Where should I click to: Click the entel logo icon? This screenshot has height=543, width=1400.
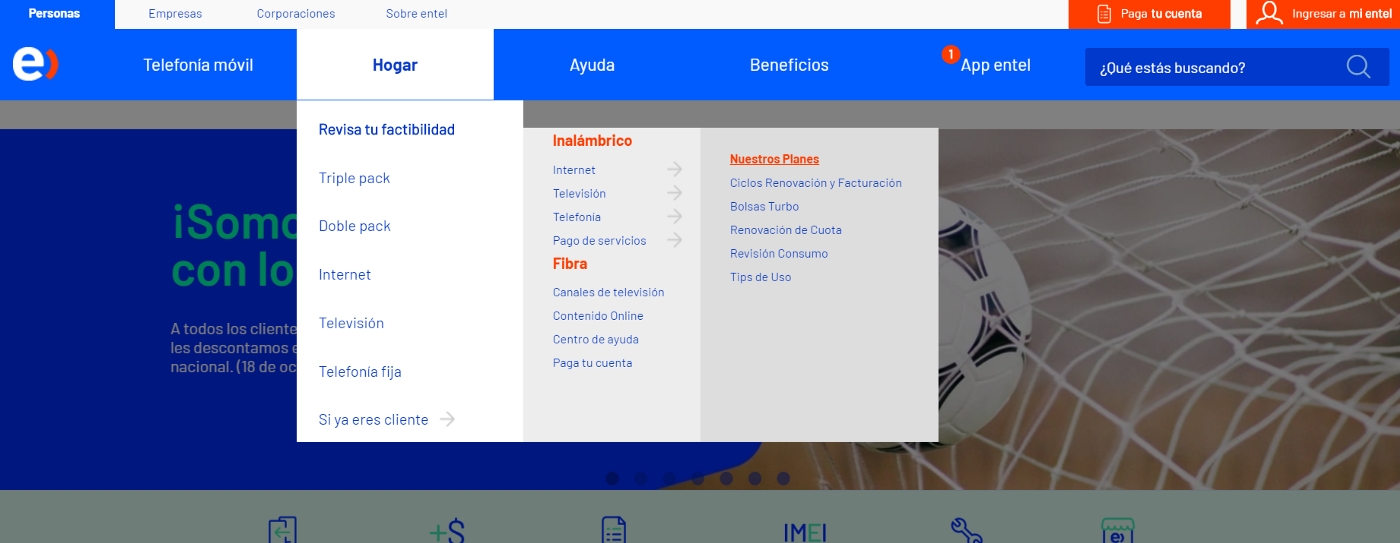(x=36, y=64)
